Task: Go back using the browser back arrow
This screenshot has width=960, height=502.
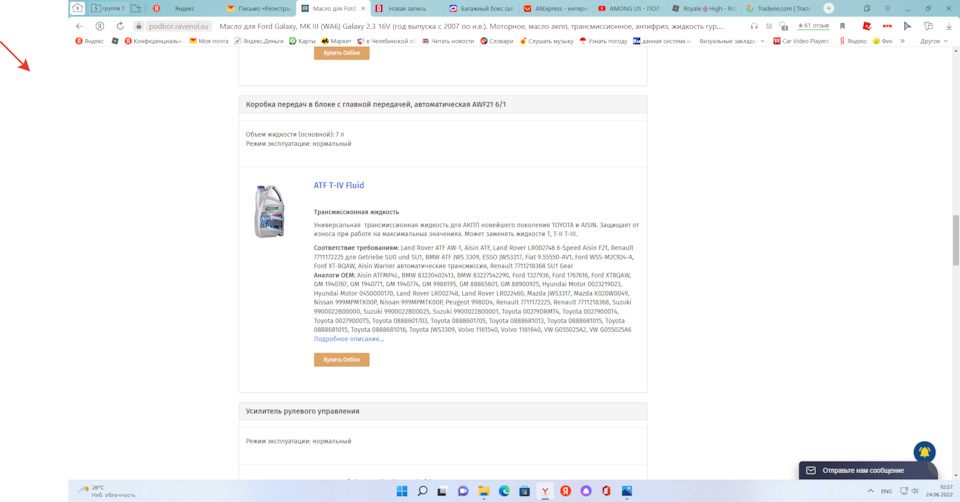Action: click(x=79, y=26)
